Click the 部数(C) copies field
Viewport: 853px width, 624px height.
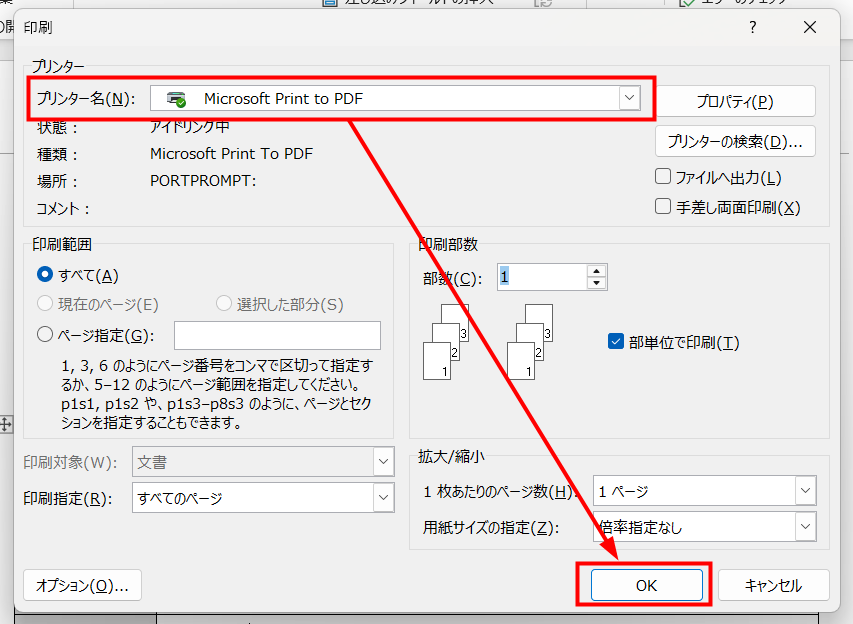[x=542, y=277]
